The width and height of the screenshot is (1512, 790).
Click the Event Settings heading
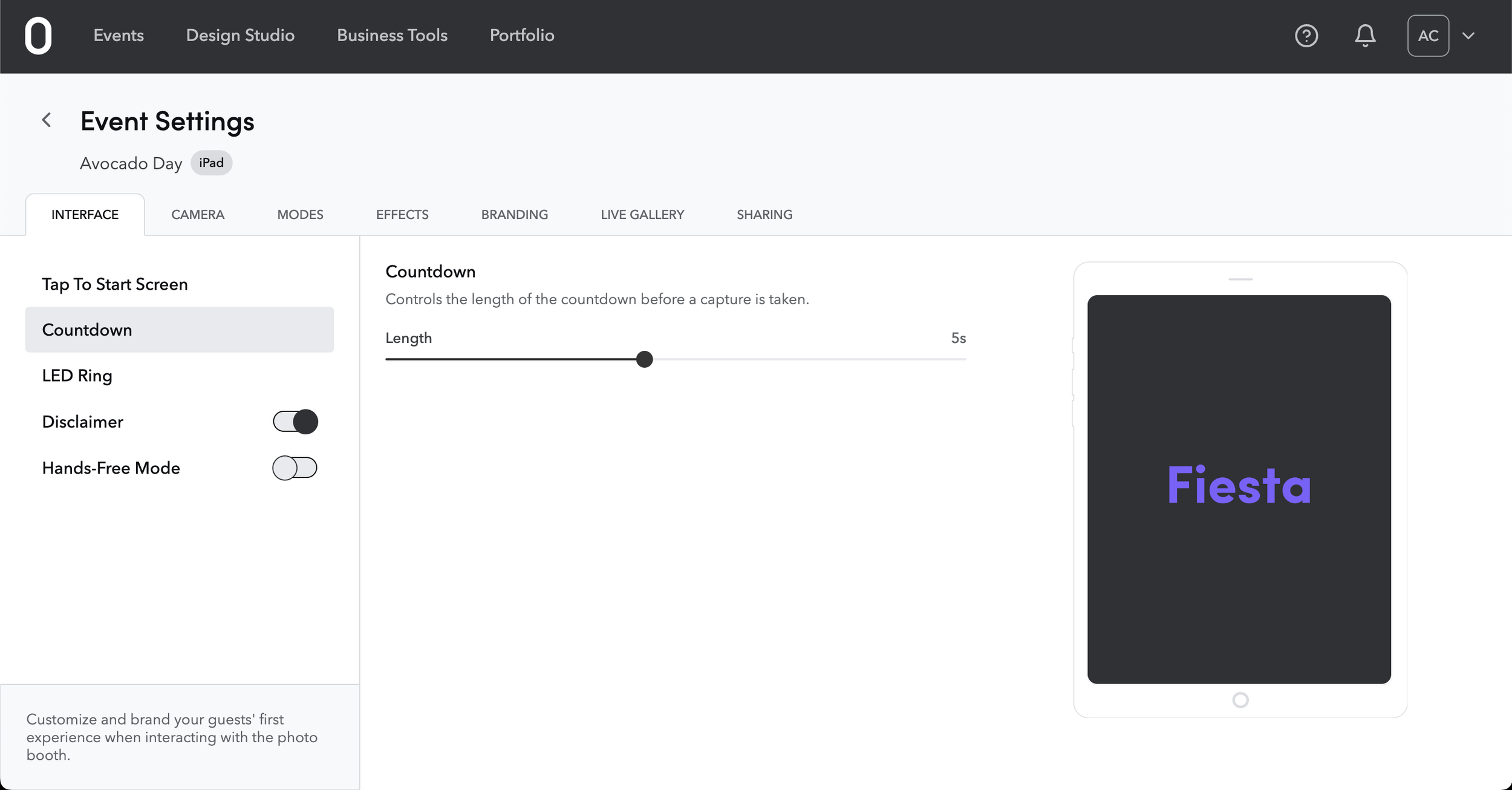(168, 121)
